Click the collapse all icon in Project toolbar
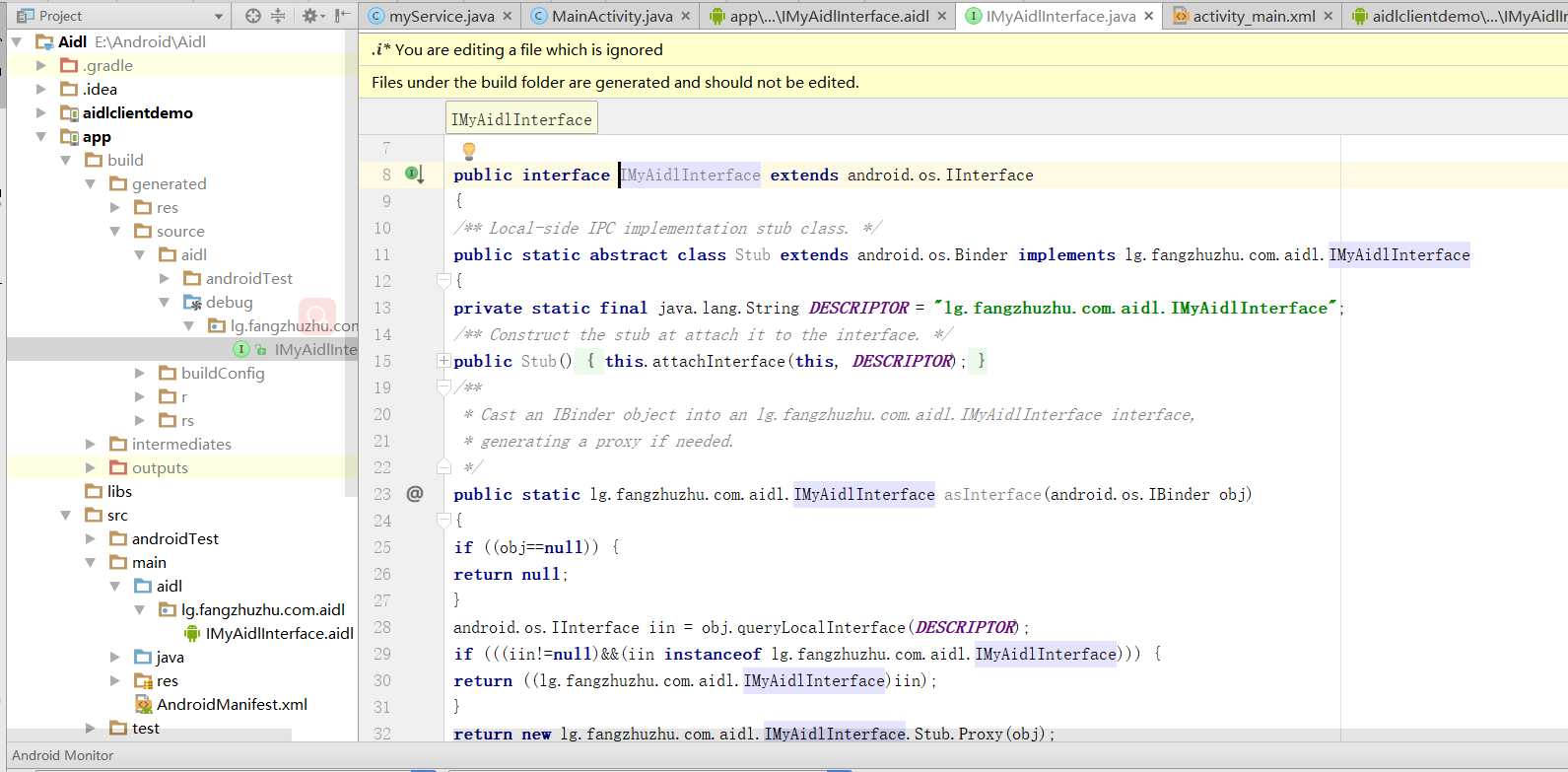 [x=278, y=16]
